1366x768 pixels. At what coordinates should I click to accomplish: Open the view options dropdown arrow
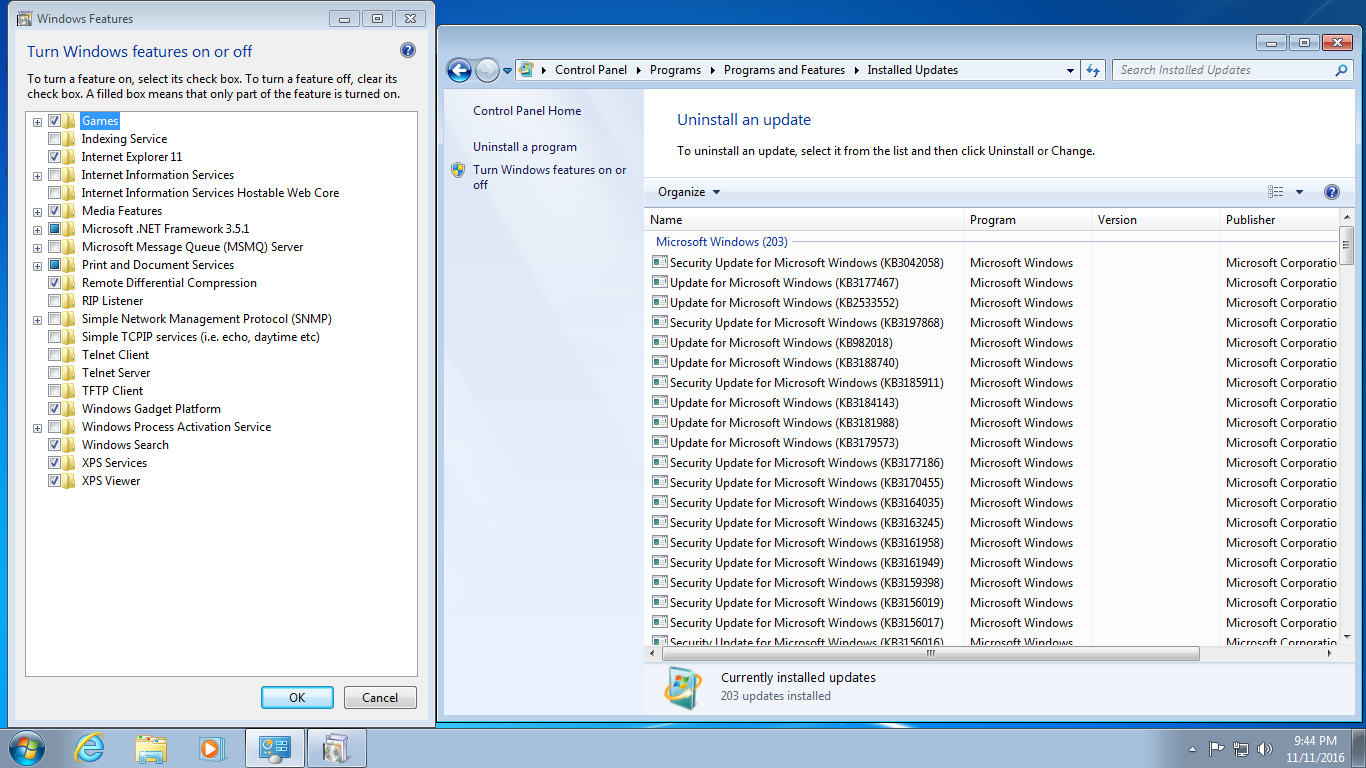click(1299, 192)
